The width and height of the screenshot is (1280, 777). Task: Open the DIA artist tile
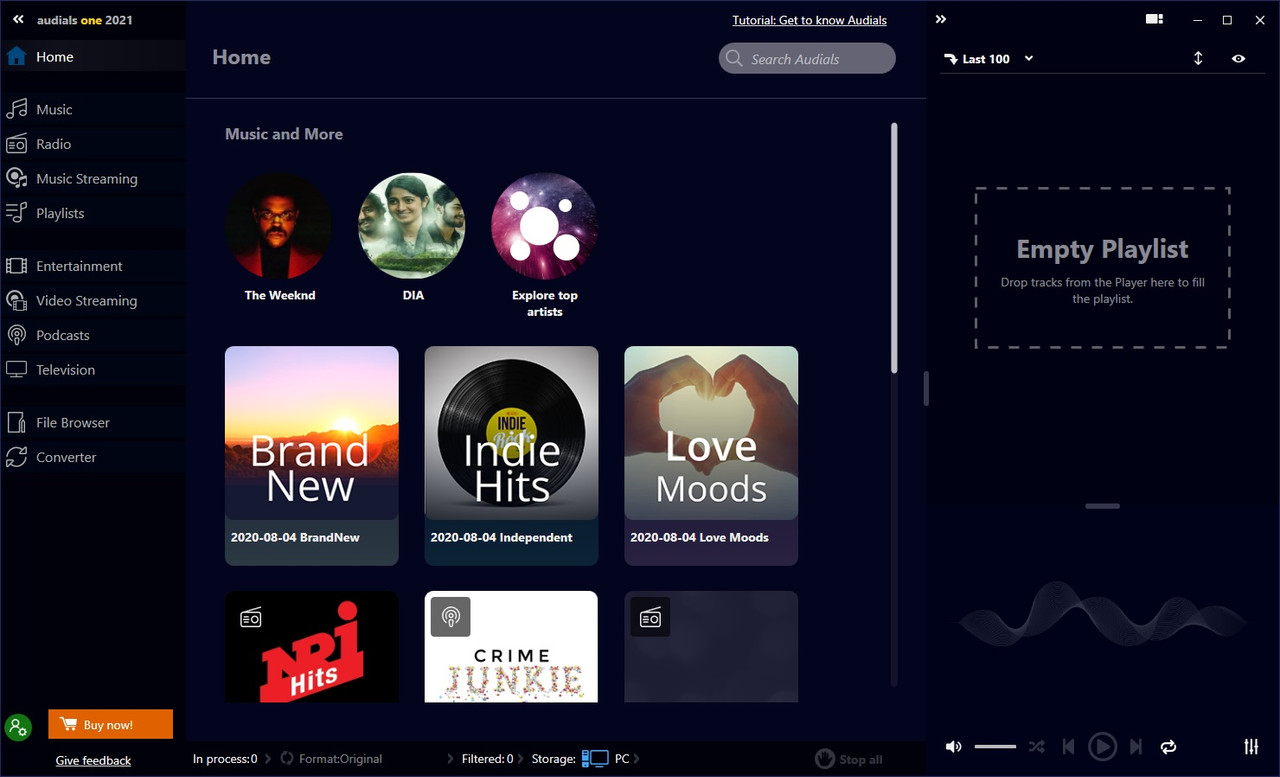(412, 236)
